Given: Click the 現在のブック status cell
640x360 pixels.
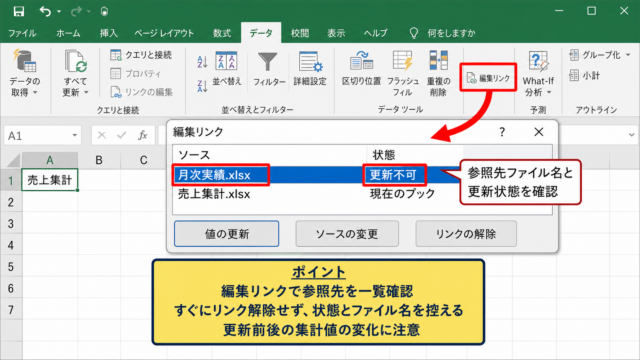Looking at the screenshot, I should click(402, 194).
